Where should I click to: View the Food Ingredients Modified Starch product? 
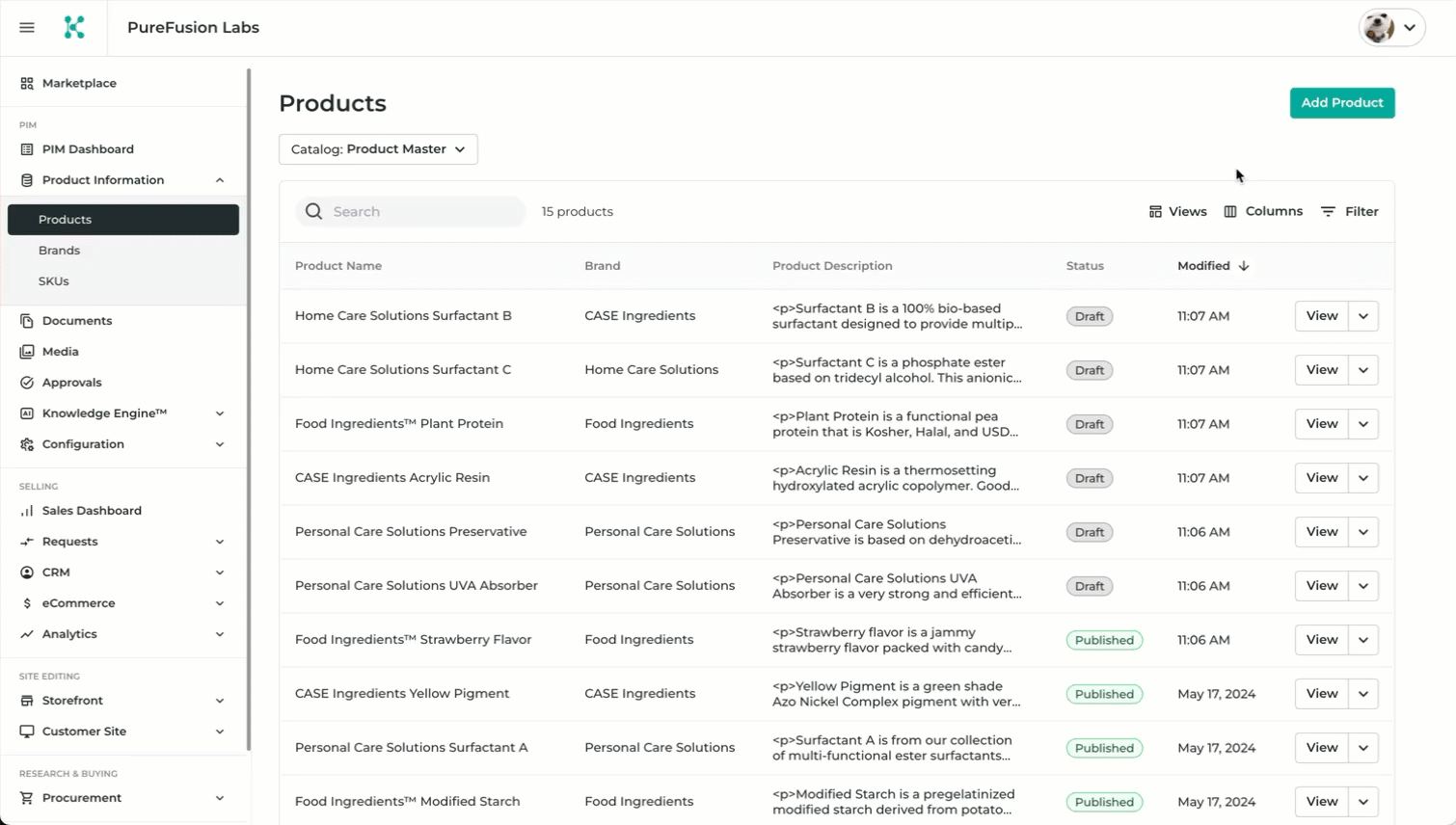(x=1321, y=802)
